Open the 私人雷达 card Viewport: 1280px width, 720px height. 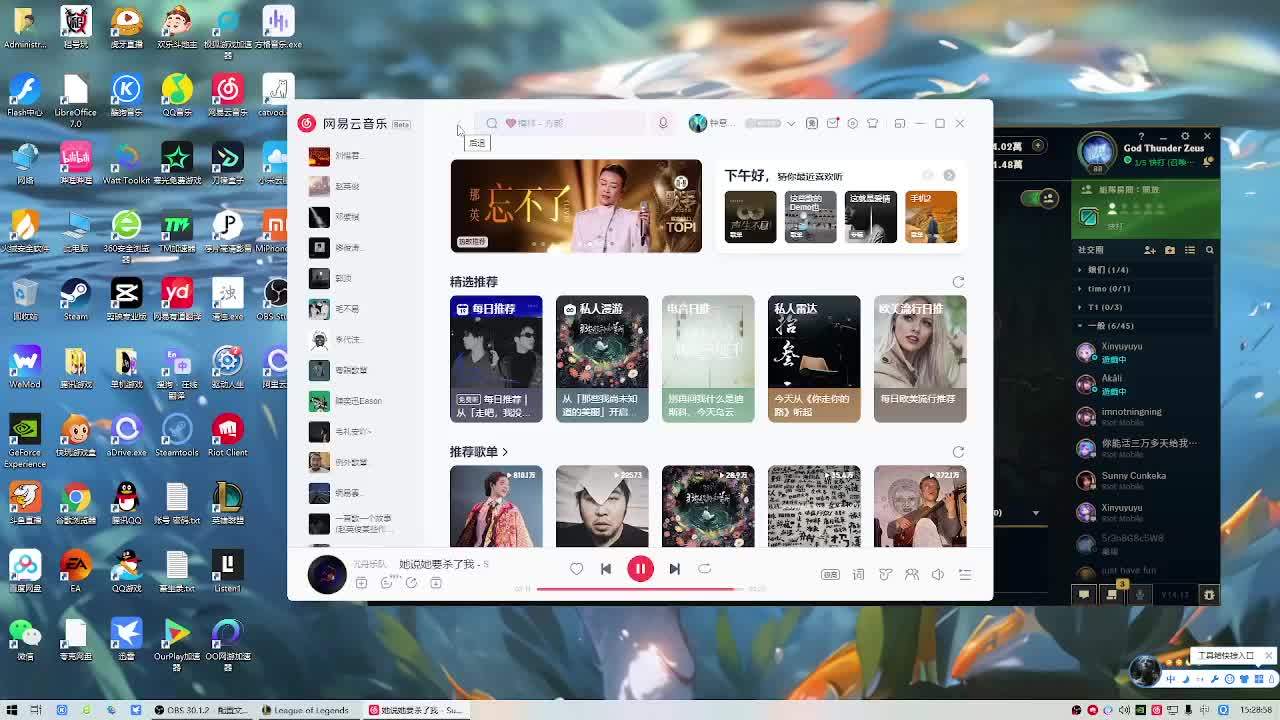click(x=814, y=359)
